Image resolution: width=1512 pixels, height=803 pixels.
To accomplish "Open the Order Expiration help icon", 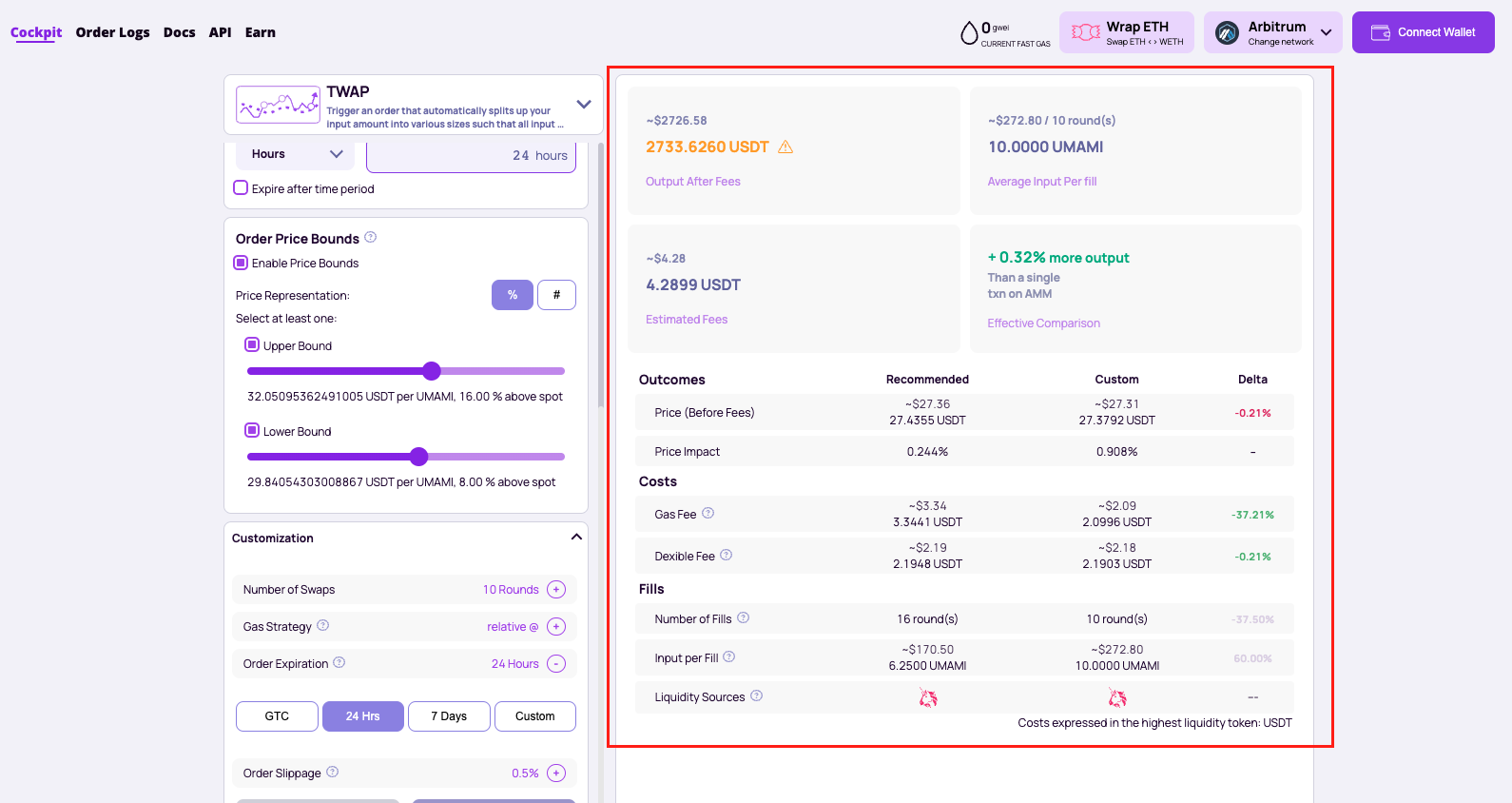I will (339, 662).
